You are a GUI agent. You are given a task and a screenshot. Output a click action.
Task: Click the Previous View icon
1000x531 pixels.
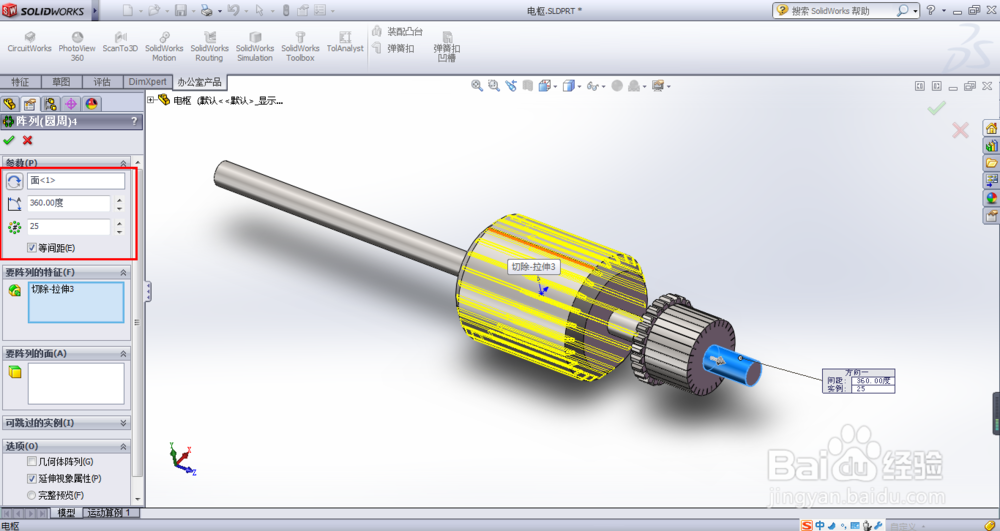(x=511, y=85)
